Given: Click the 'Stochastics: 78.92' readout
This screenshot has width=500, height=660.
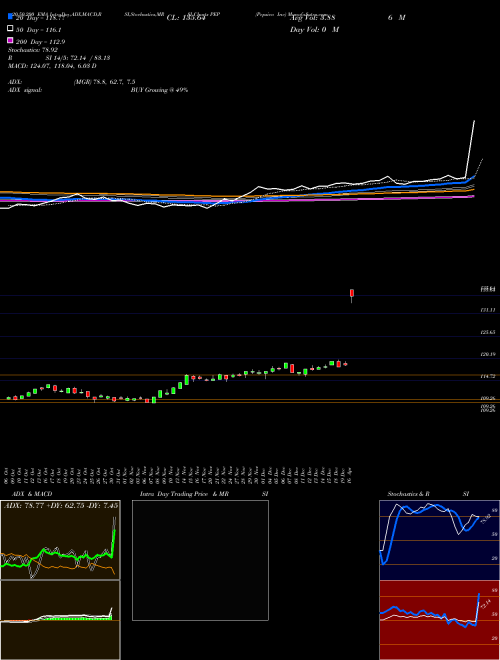Looking at the screenshot, I should tap(33, 50).
